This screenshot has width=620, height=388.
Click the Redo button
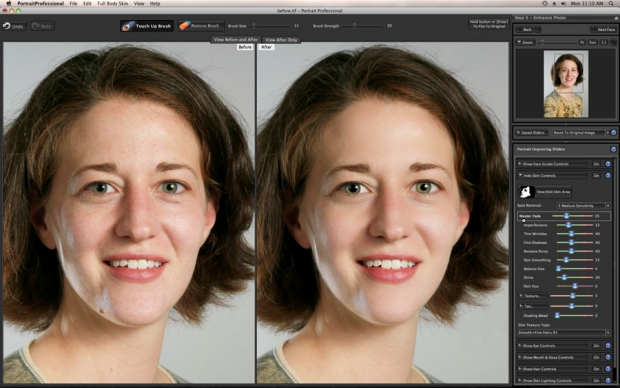42,26
